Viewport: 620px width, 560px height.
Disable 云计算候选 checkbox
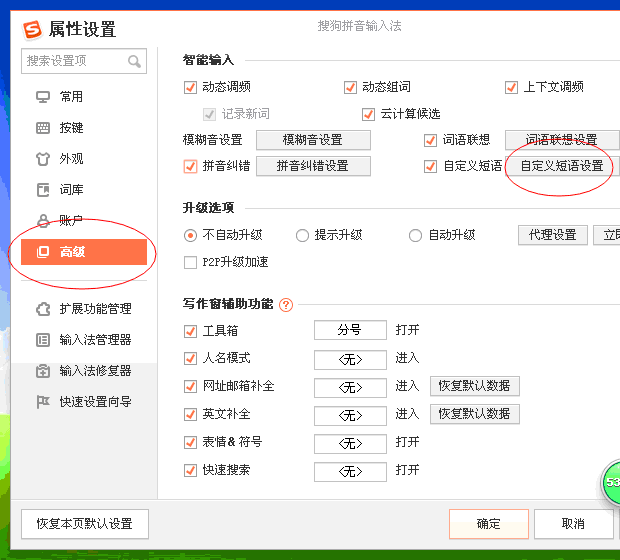(x=368, y=114)
